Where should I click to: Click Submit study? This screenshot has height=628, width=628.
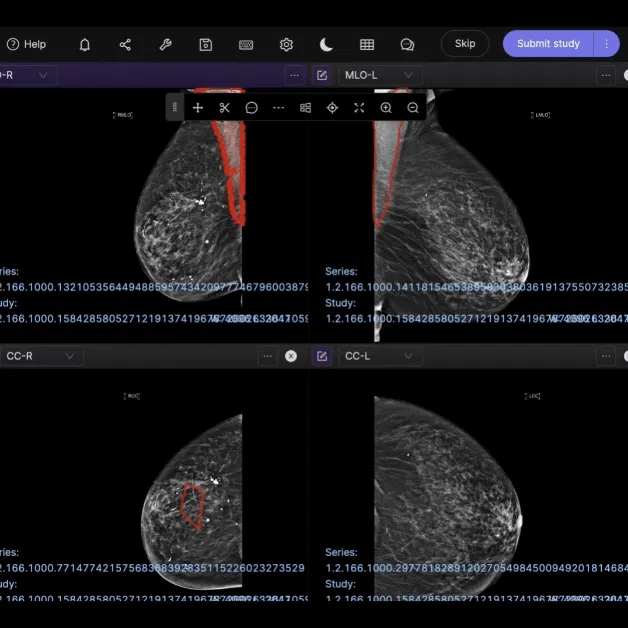548,44
